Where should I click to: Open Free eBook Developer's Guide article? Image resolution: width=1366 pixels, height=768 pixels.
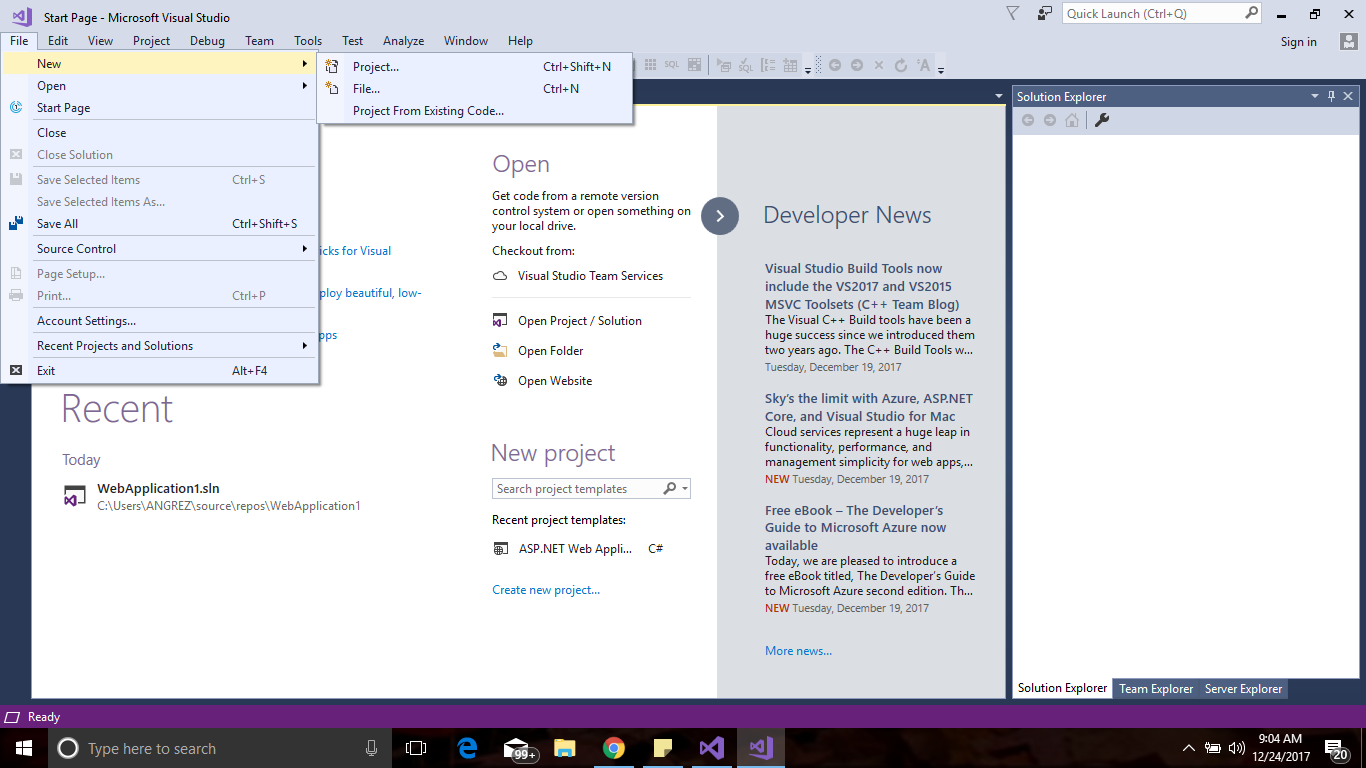tap(856, 528)
